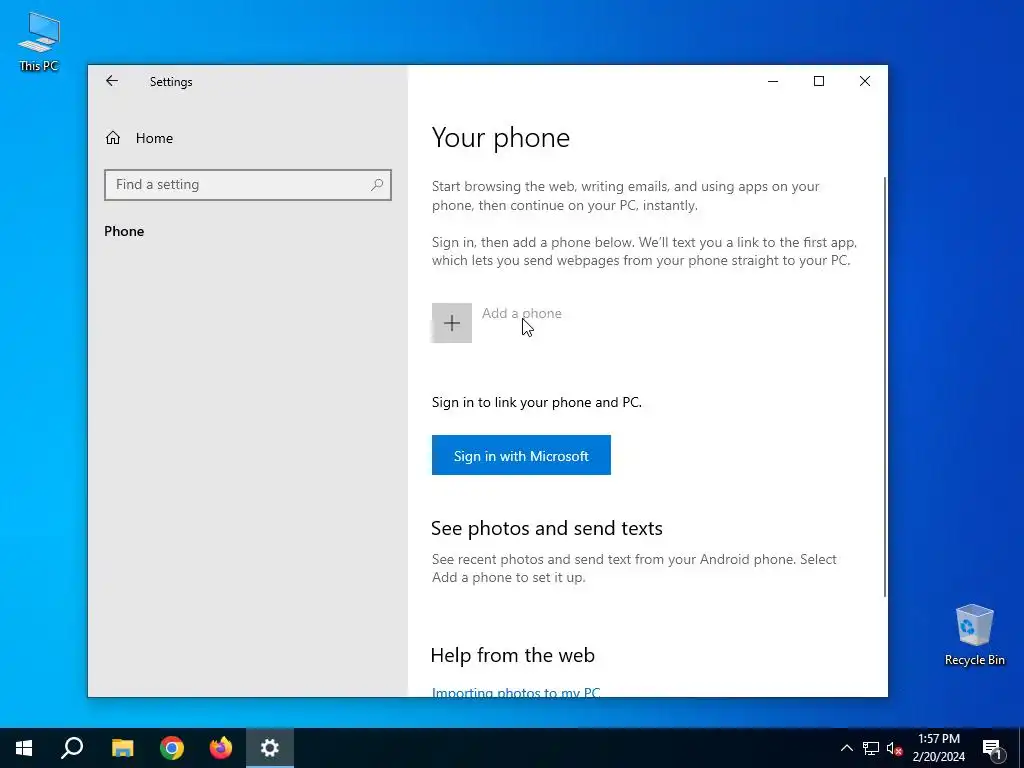Click the Settings window title text
Screen dimensions: 1024x768
coord(171,82)
